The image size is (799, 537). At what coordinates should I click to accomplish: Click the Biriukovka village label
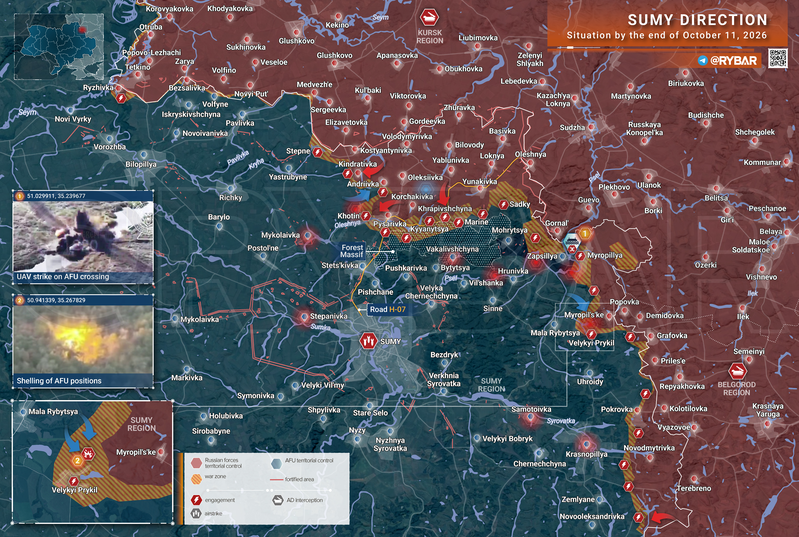pyautogui.click(x=686, y=83)
